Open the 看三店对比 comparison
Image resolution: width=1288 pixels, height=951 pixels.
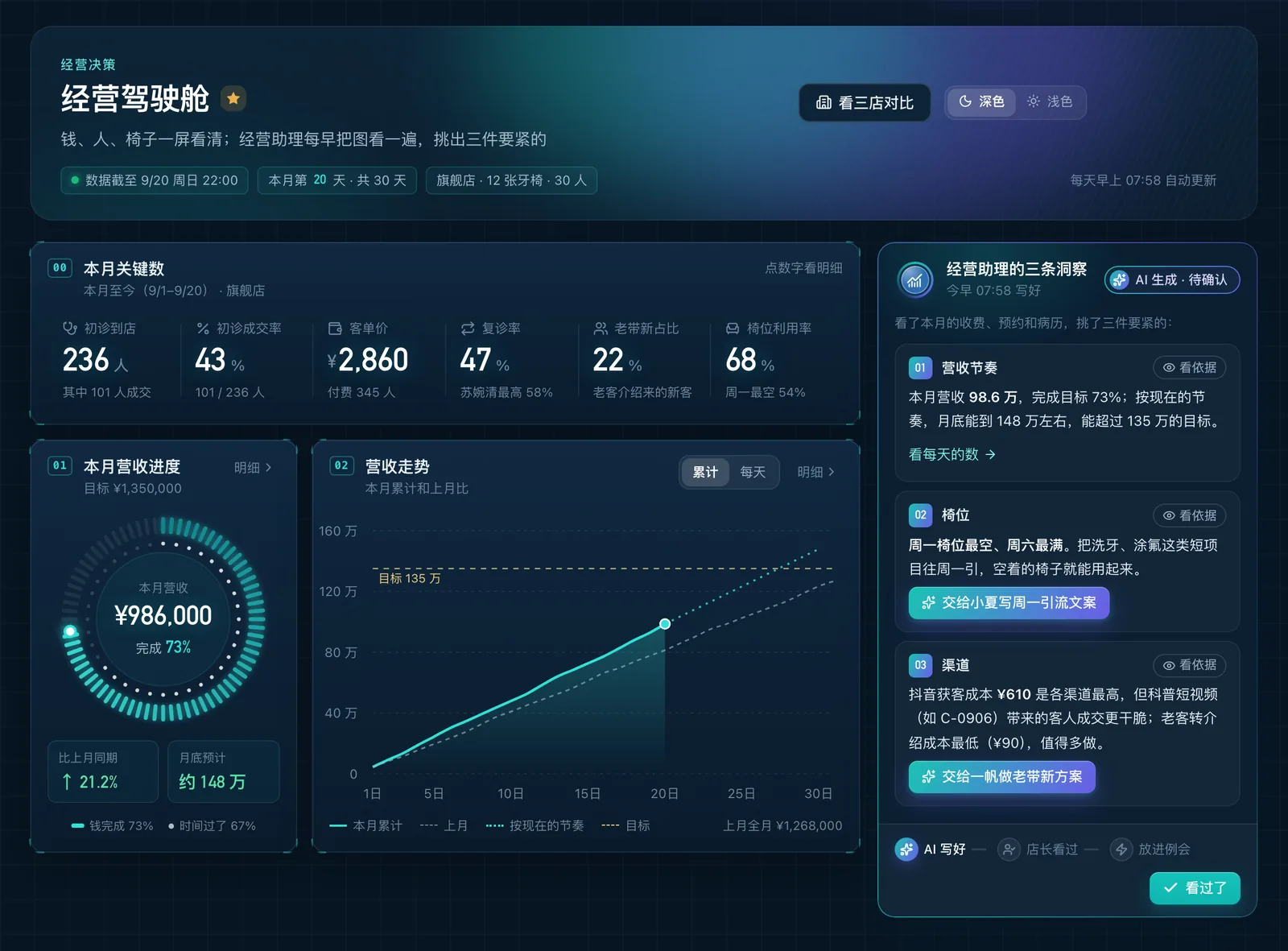click(x=865, y=102)
